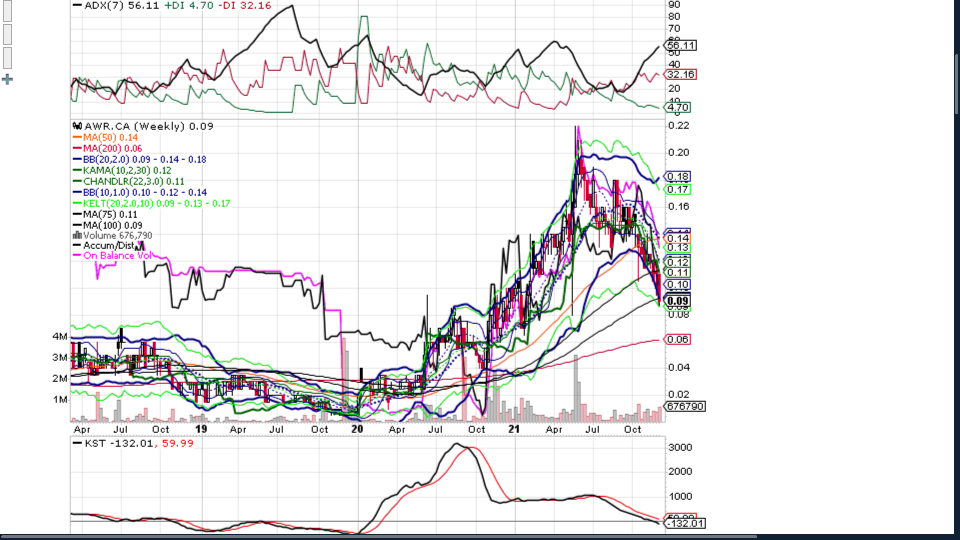Click the candlestick glyph beside AWR.CA
Screen dimensions: 960x540
[77, 127]
